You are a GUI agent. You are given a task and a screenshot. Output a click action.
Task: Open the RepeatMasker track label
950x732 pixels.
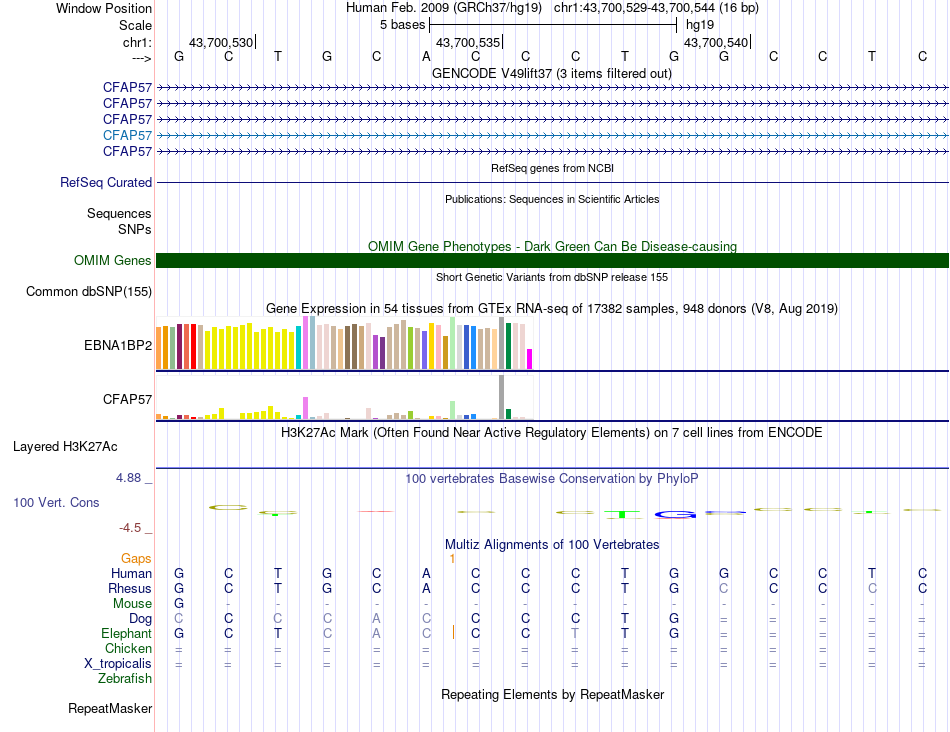110,709
